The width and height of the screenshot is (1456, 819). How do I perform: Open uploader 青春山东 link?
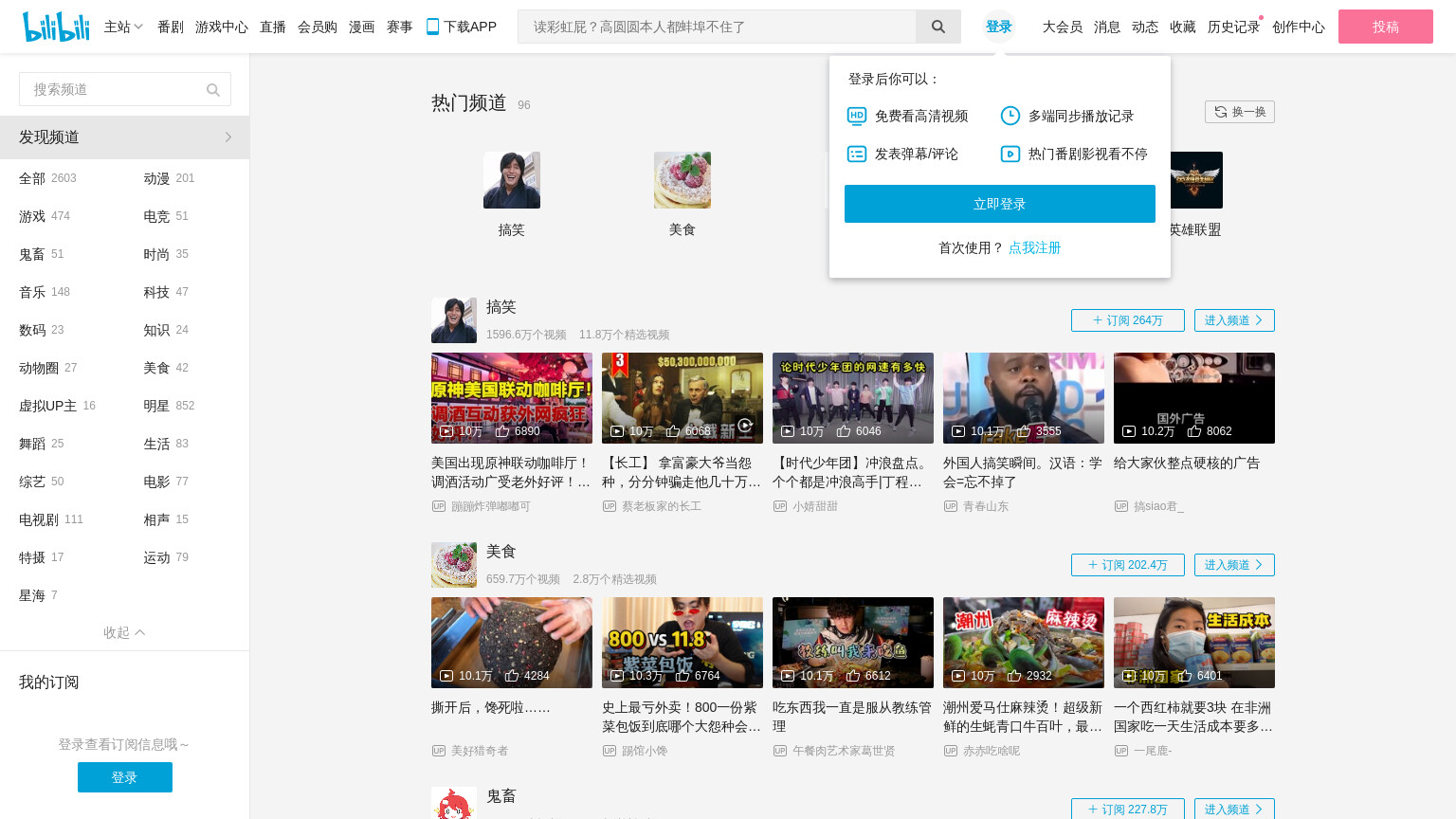(x=986, y=506)
